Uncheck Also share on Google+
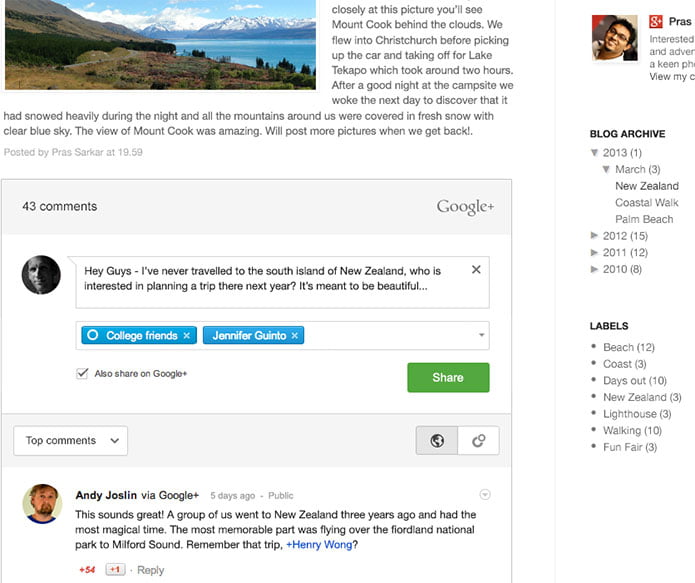Screen dimensions: 695x583 click(82, 373)
